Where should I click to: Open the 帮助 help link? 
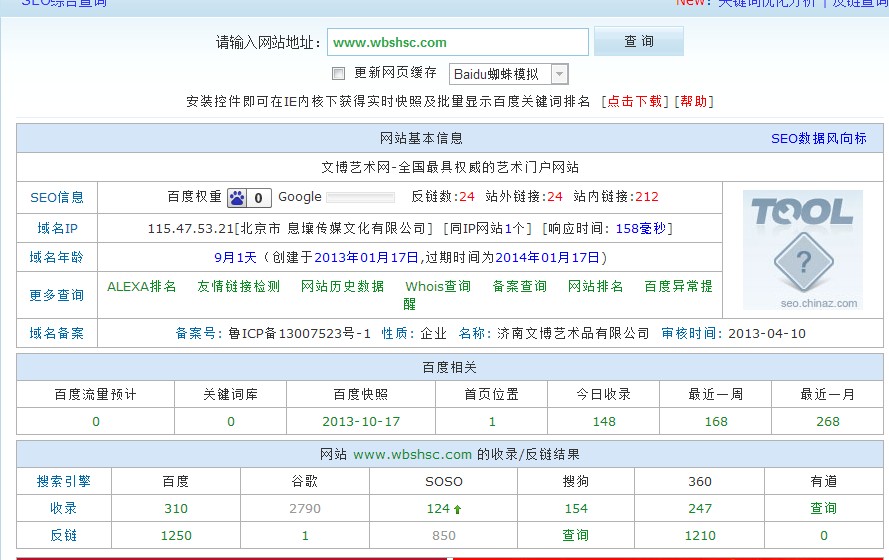pos(693,101)
